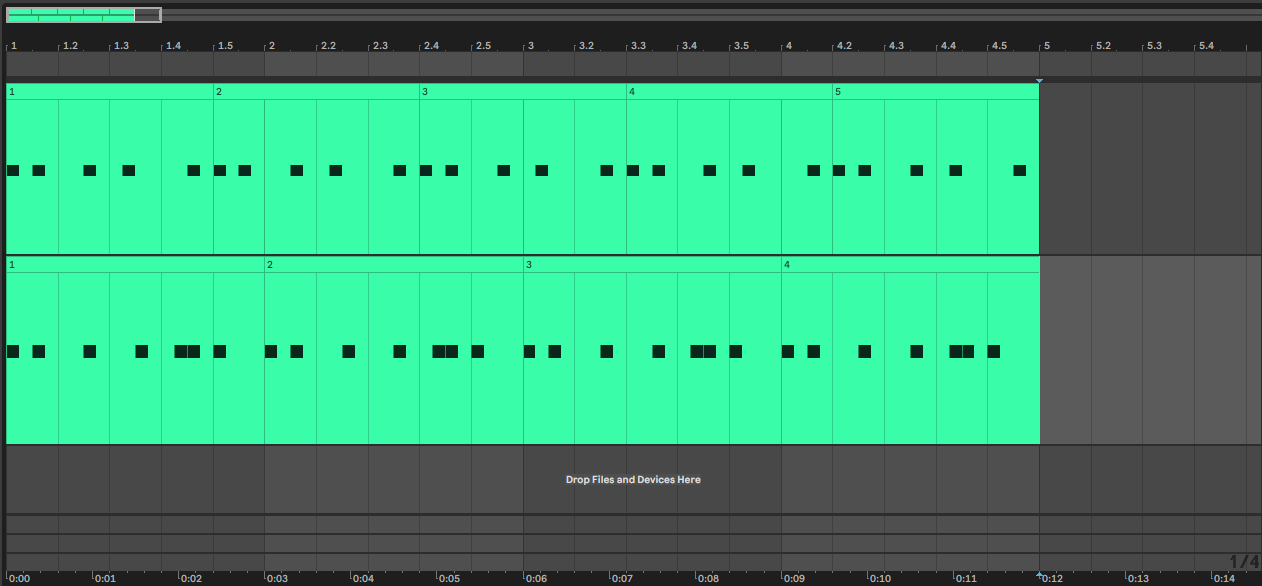Image resolution: width=1262 pixels, height=586 pixels.
Task: Click the 0:09 mark on time ruler
Action: (794, 578)
